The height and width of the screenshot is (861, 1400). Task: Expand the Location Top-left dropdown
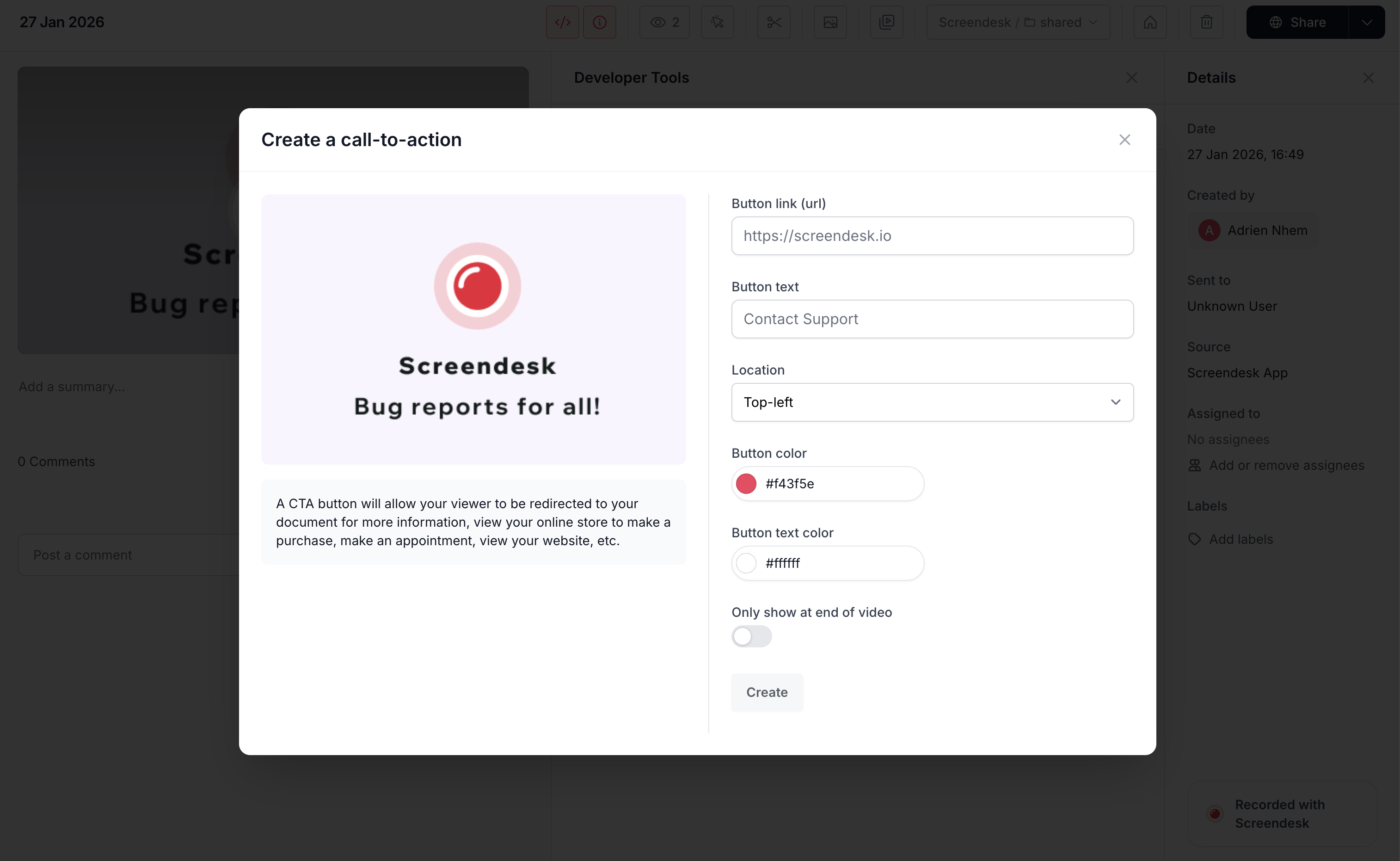click(x=932, y=402)
